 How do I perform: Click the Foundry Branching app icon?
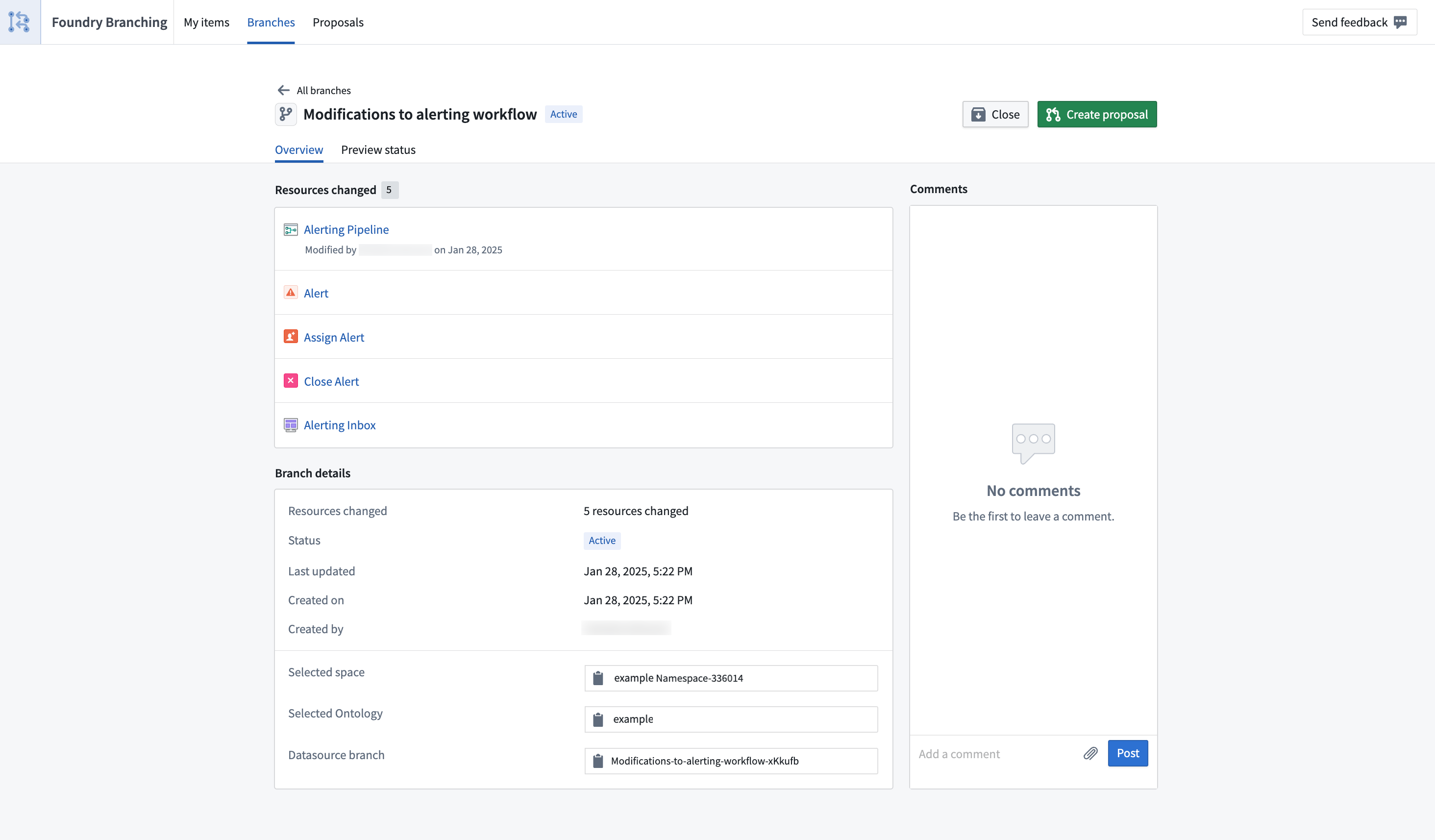19,22
